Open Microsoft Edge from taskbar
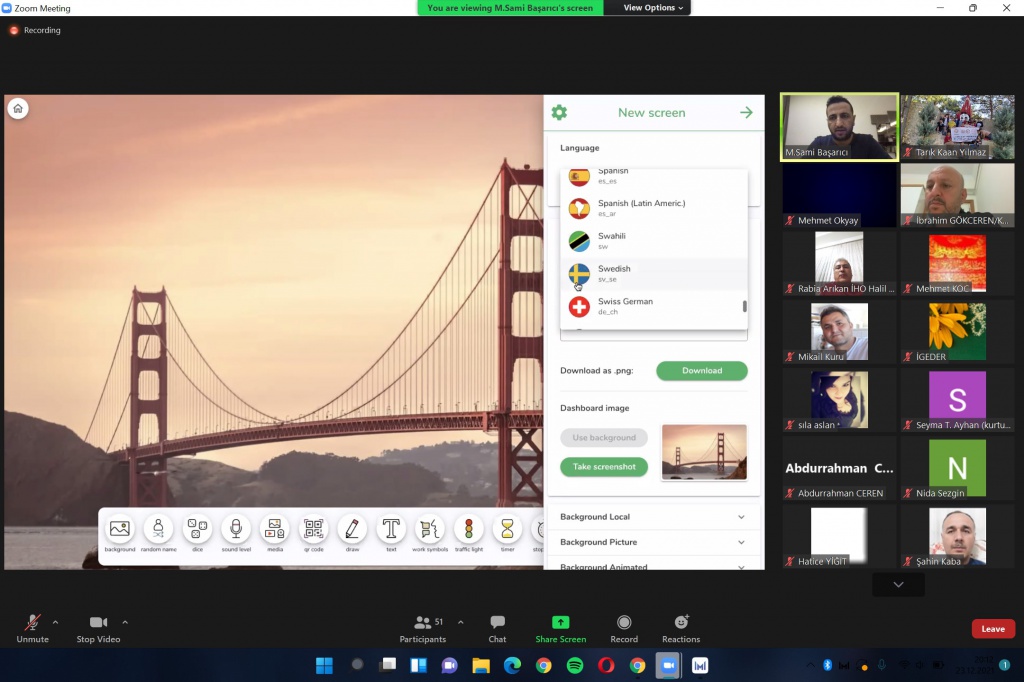 tap(512, 666)
